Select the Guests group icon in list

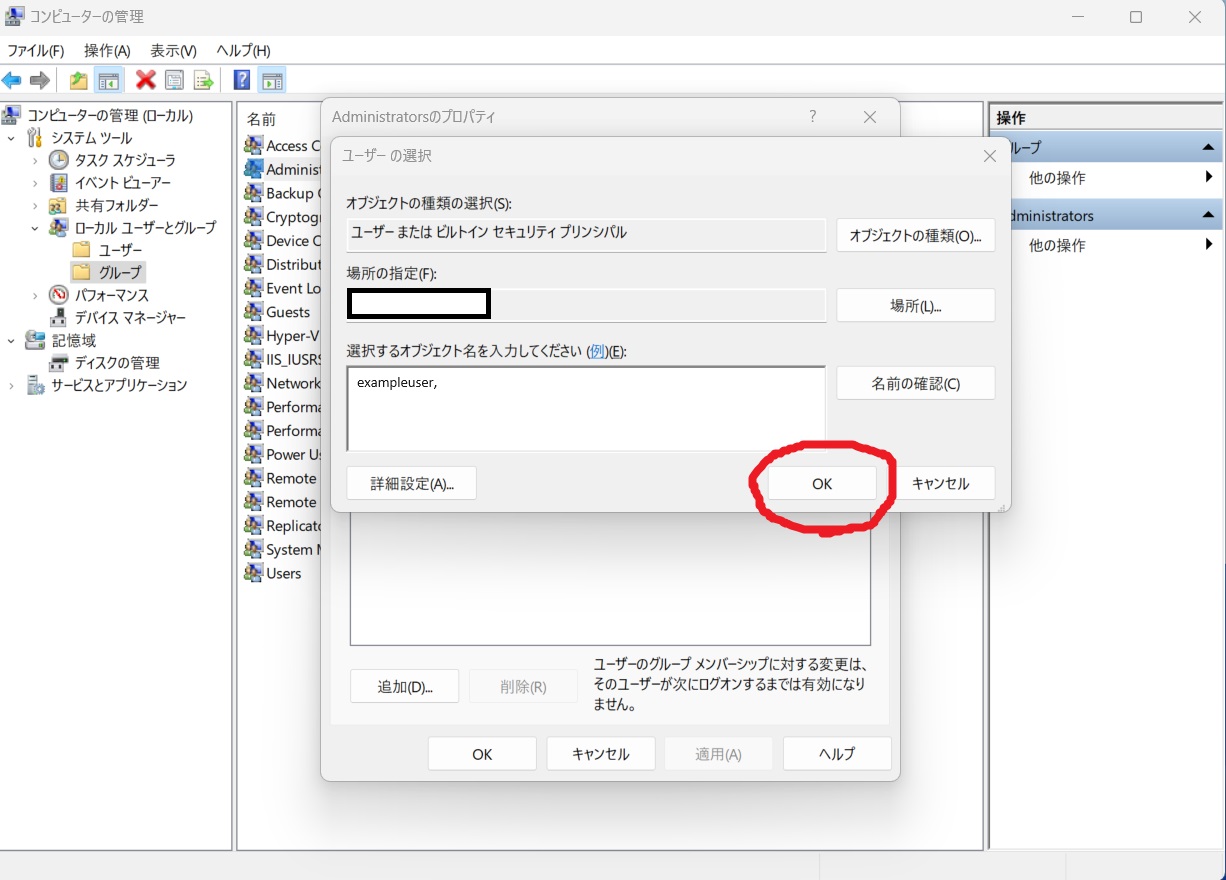254,312
